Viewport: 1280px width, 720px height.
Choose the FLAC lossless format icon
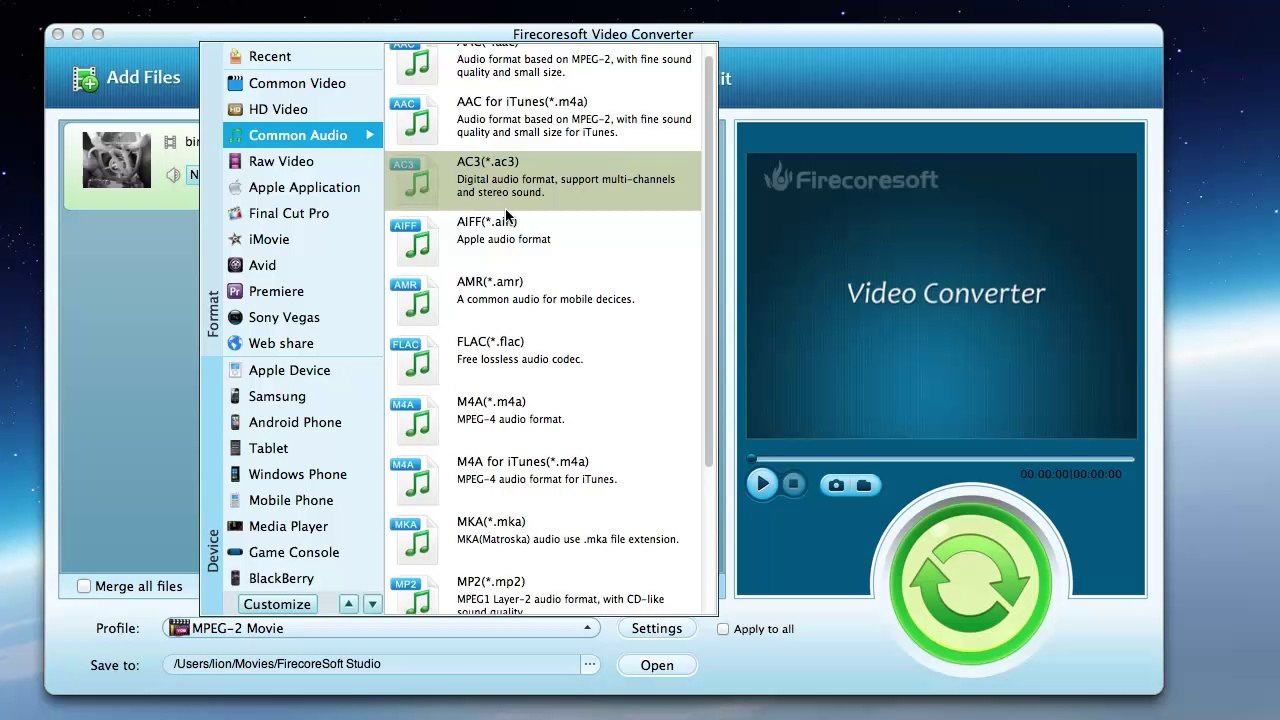click(x=414, y=360)
